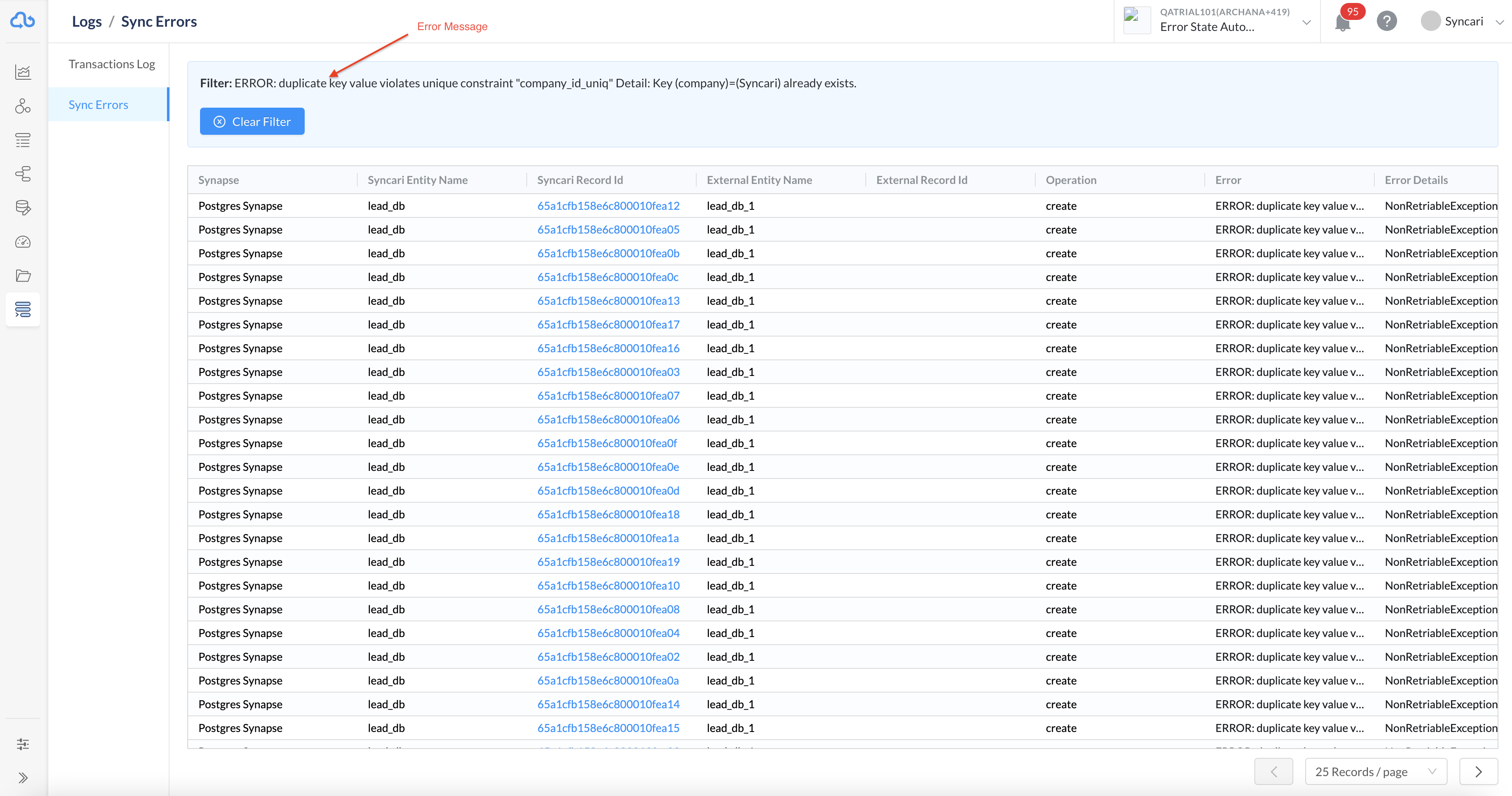Open the connected circles sidebar icon
This screenshot has height=796, width=1512.
pos(23,106)
